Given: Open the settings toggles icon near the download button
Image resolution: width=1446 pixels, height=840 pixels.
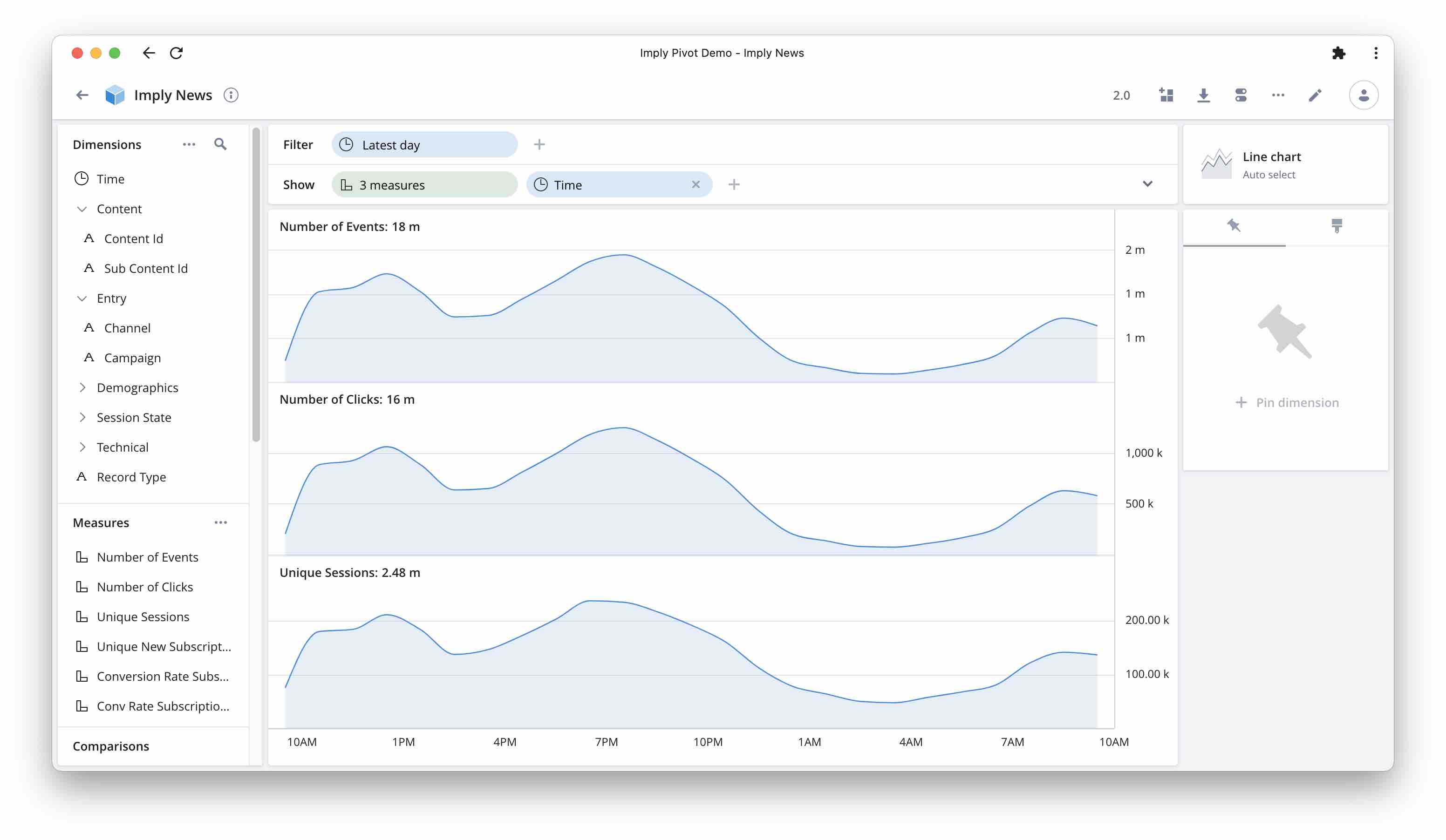Looking at the screenshot, I should pos(1241,95).
